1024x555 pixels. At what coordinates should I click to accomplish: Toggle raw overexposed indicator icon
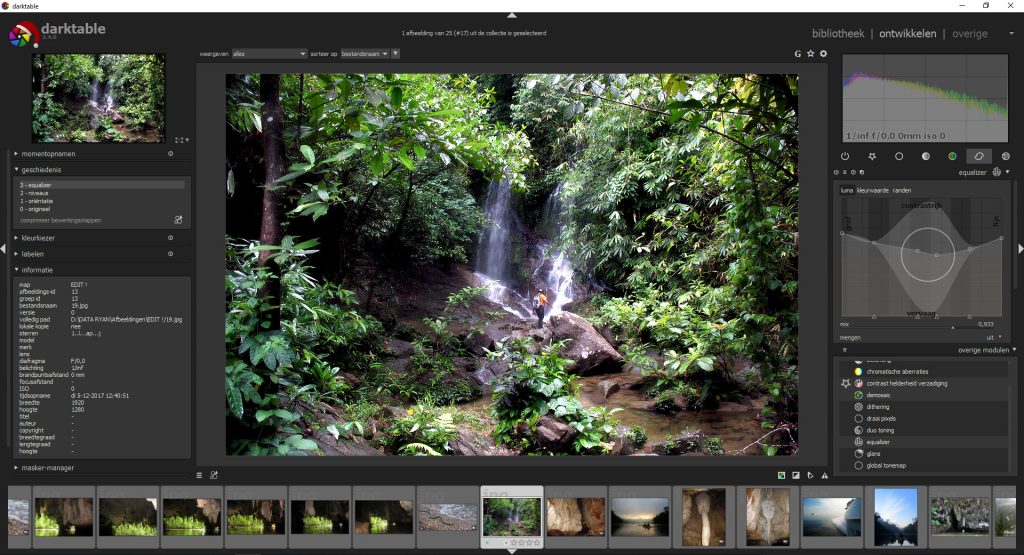point(781,475)
